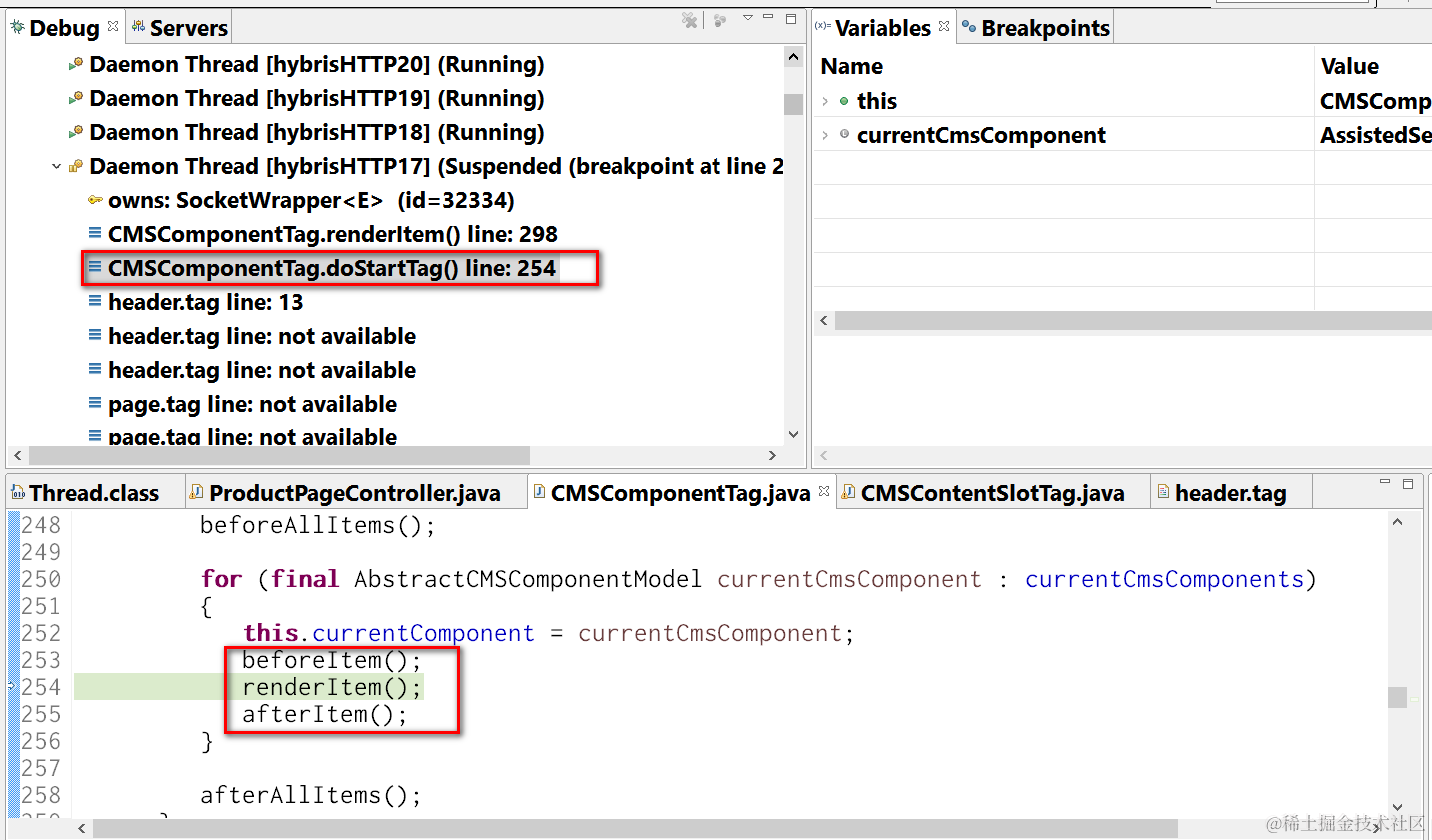The width and height of the screenshot is (1432, 840).
Task: Click Remove All Terminated Launches icon
Action: pyautogui.click(x=690, y=20)
